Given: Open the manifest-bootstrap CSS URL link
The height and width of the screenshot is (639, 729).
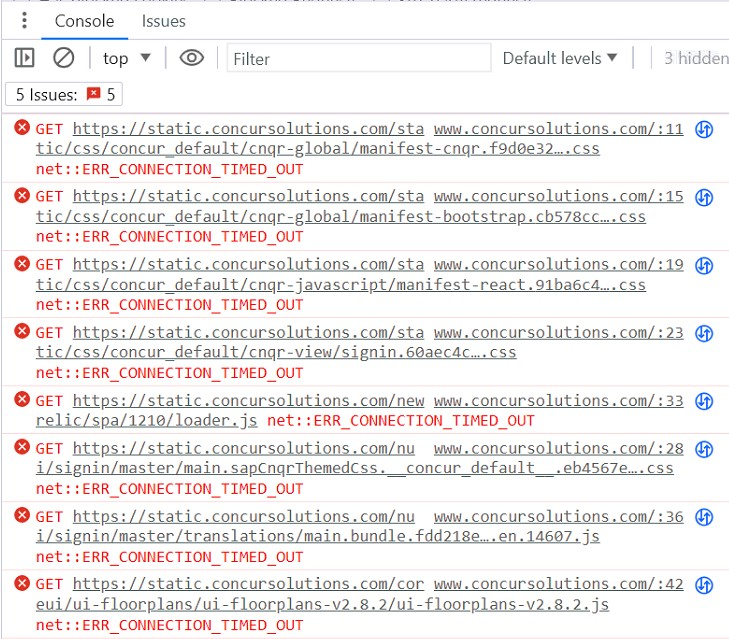Looking at the screenshot, I should click(340, 216).
